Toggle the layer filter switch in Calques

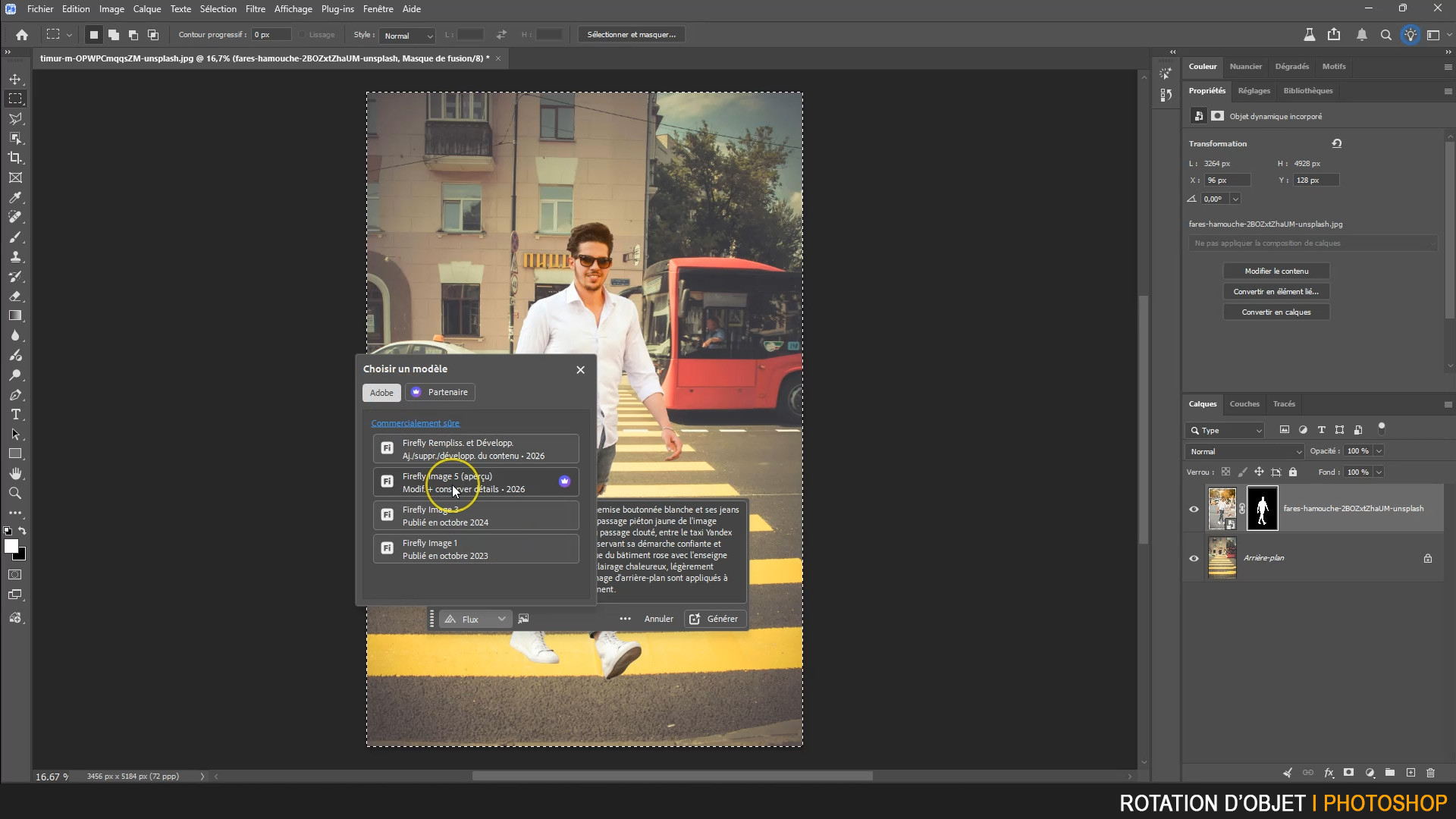click(1381, 428)
